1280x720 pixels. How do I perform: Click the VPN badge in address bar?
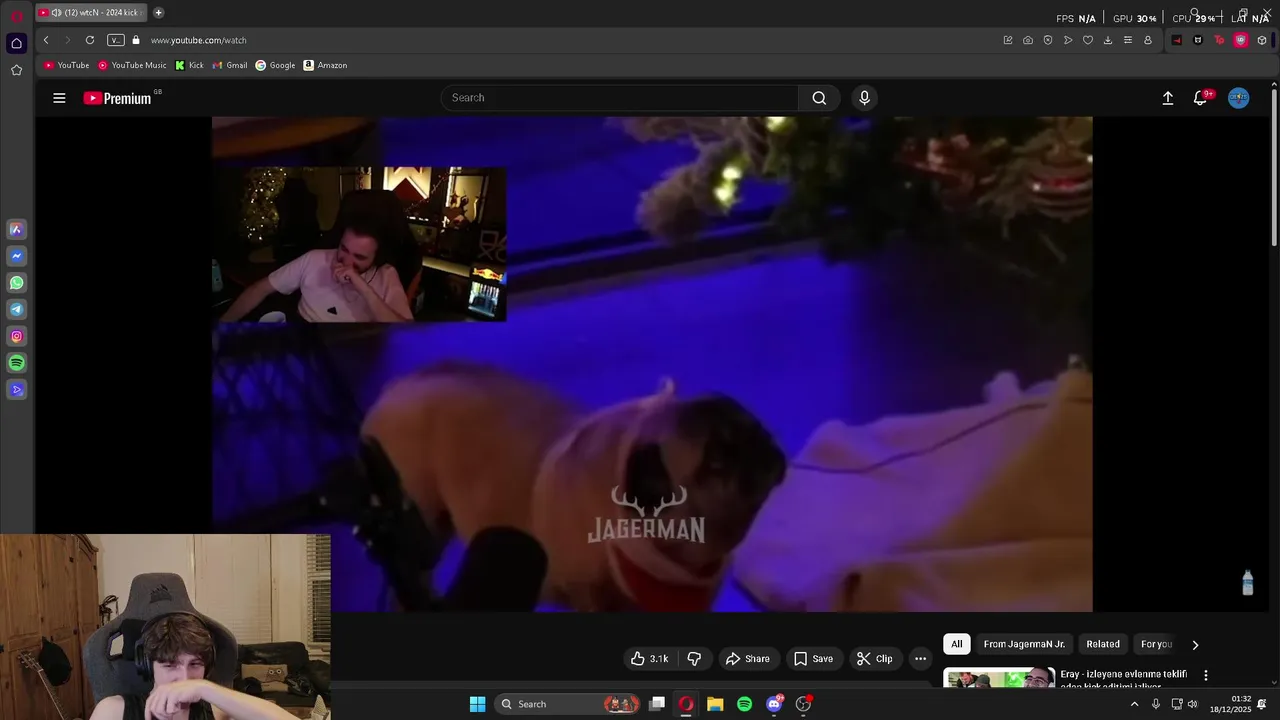(116, 40)
